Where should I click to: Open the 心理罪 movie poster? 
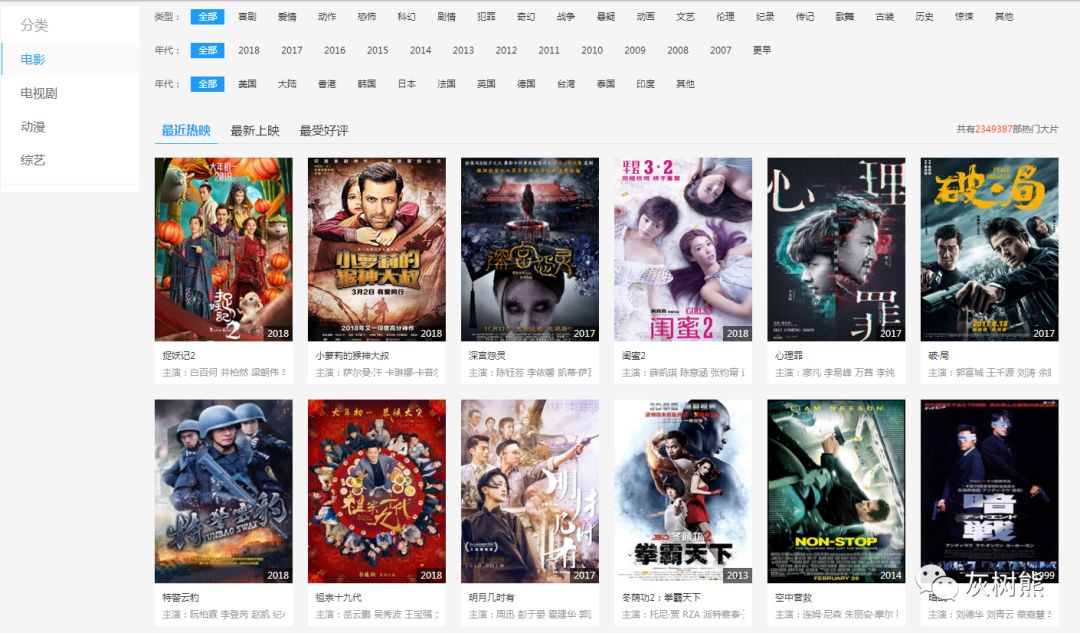coord(836,249)
